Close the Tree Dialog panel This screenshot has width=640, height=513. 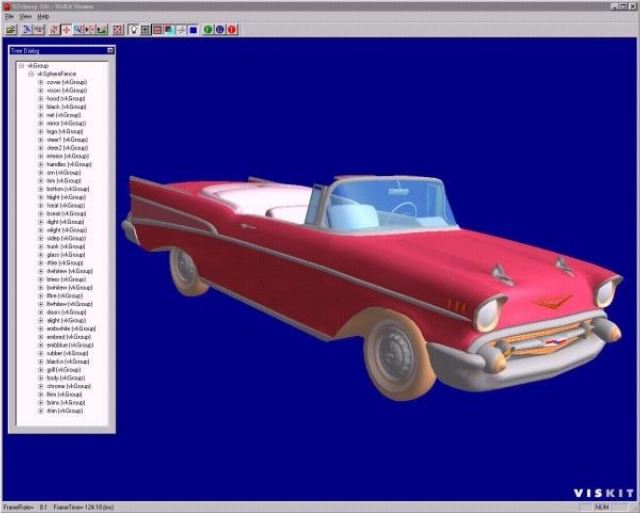tap(110, 49)
